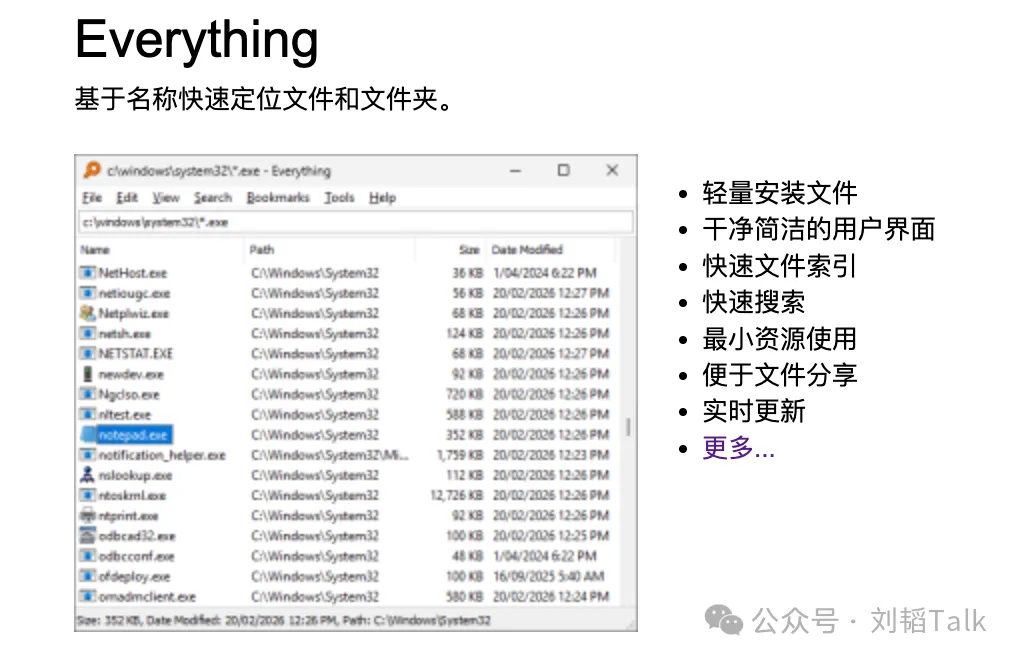
Task: Click the netiougc.exe file icon
Action: pyautogui.click(x=87, y=293)
